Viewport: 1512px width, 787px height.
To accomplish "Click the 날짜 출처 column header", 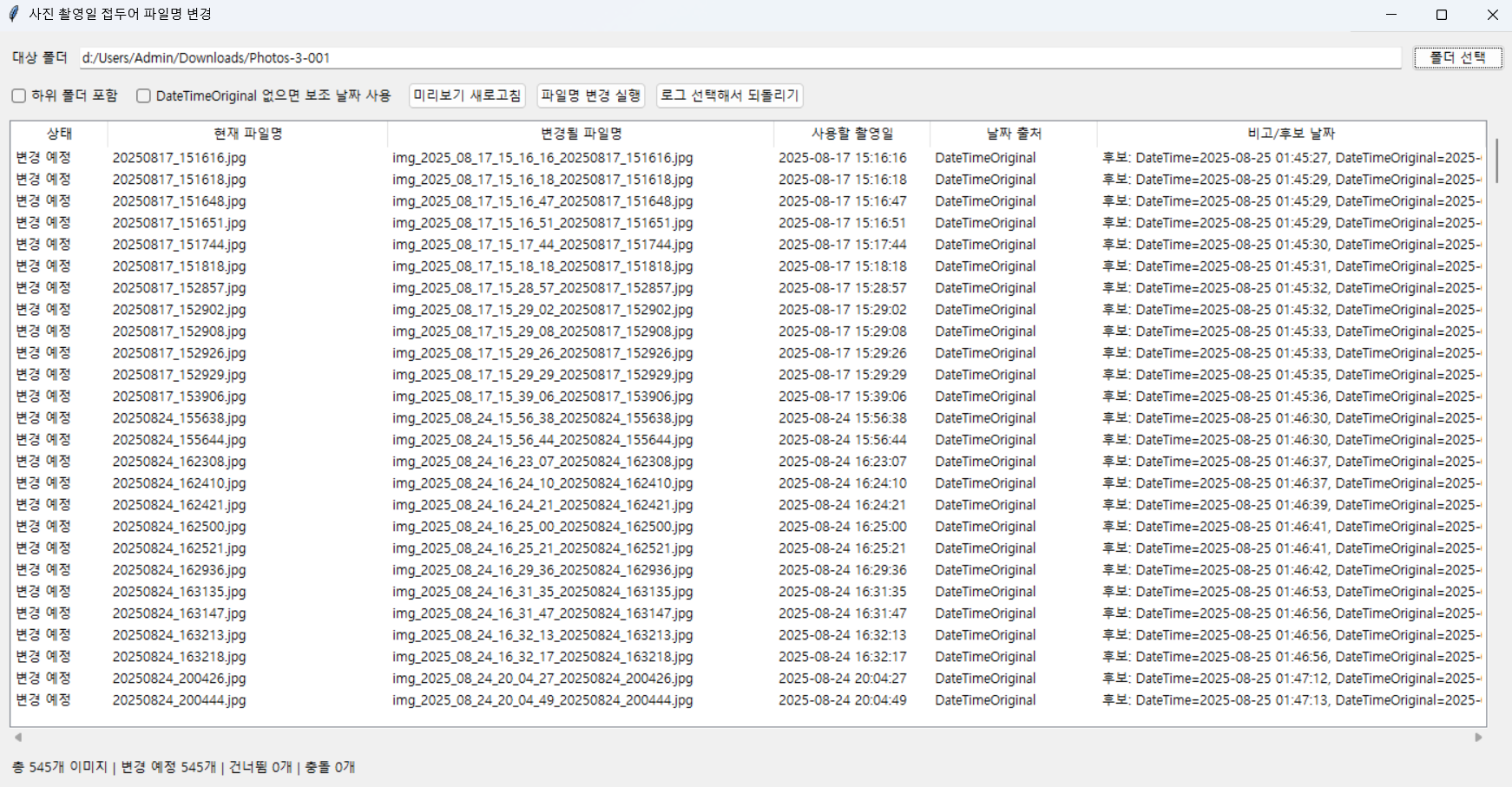I will click(x=1013, y=134).
